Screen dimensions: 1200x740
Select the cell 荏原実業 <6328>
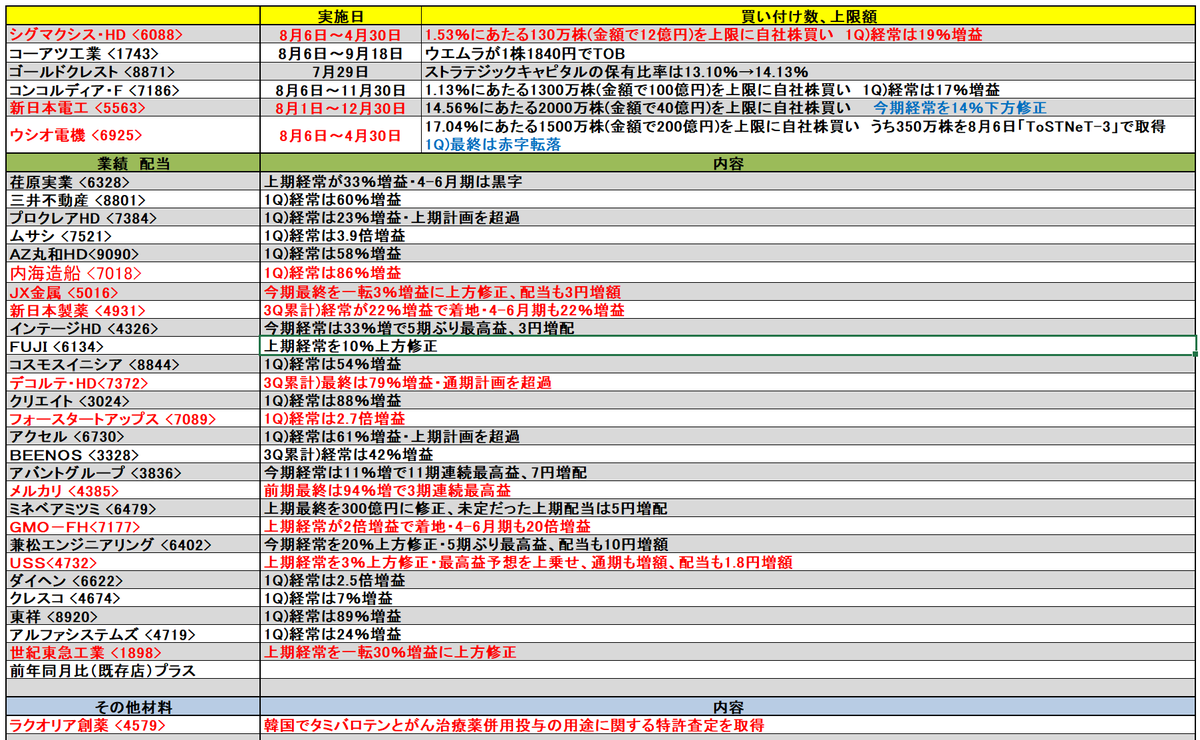coord(132,182)
